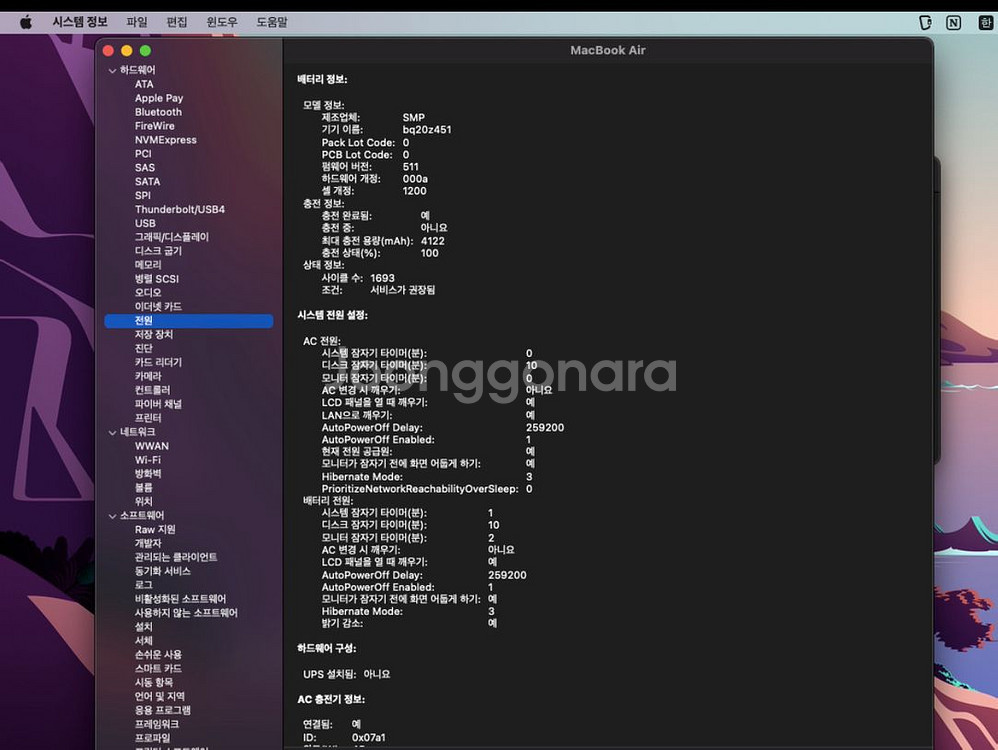This screenshot has width=998, height=750.
Task: Select 볼륨 in the sidebar
Action: [x=143, y=488]
